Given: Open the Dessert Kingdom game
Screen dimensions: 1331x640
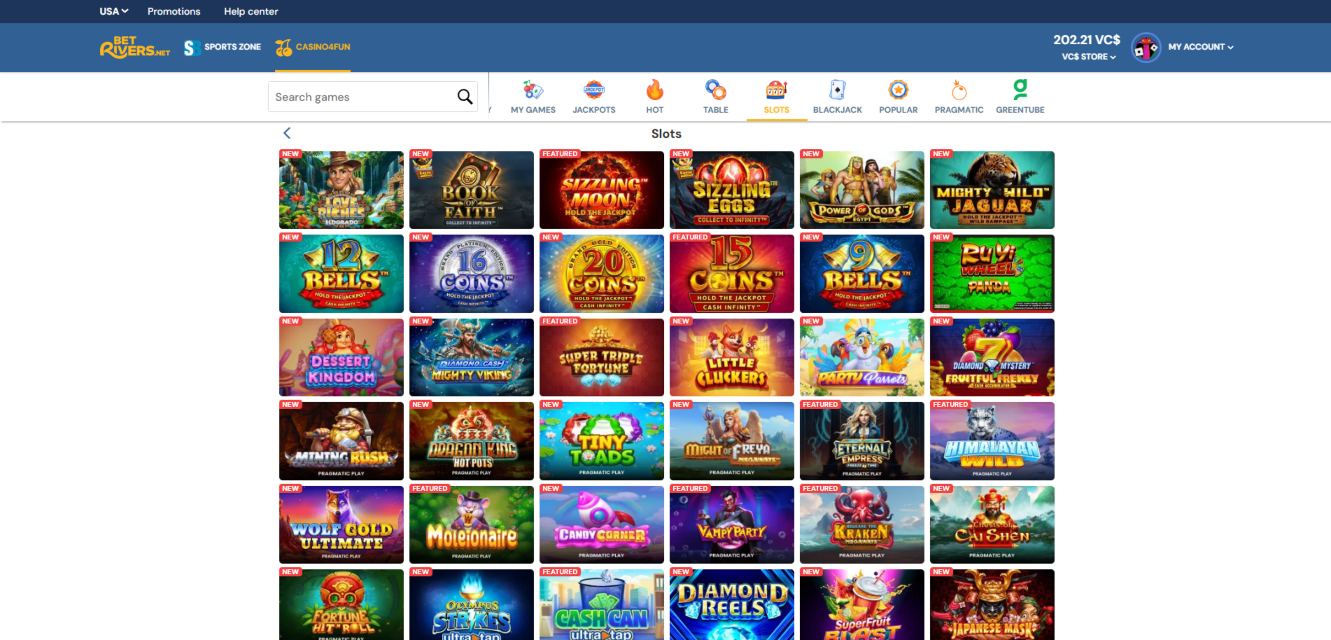Looking at the screenshot, I should tap(341, 357).
